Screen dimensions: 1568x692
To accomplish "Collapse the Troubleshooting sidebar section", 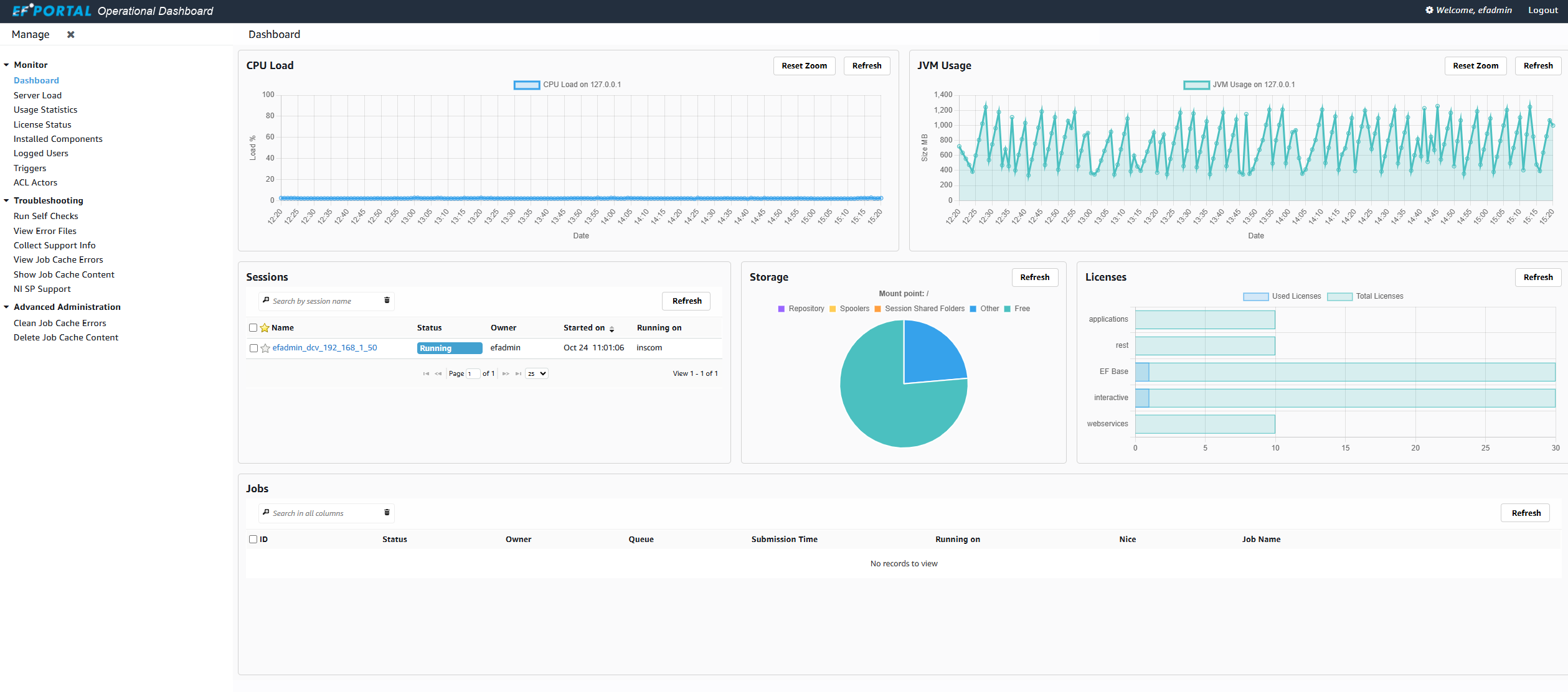I will click(6, 200).
